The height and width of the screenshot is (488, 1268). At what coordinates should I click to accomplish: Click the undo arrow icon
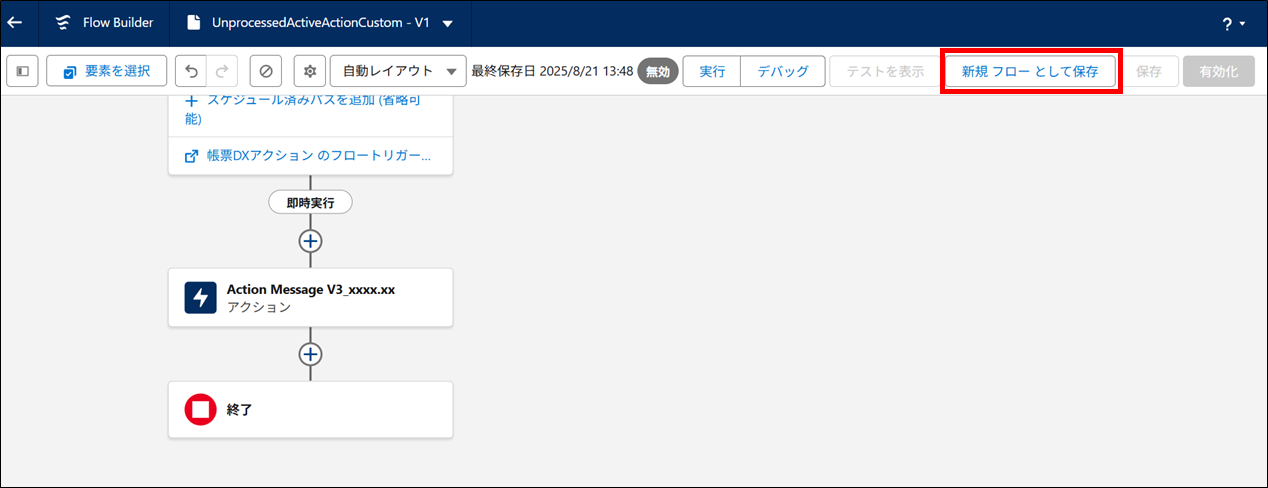(x=192, y=71)
